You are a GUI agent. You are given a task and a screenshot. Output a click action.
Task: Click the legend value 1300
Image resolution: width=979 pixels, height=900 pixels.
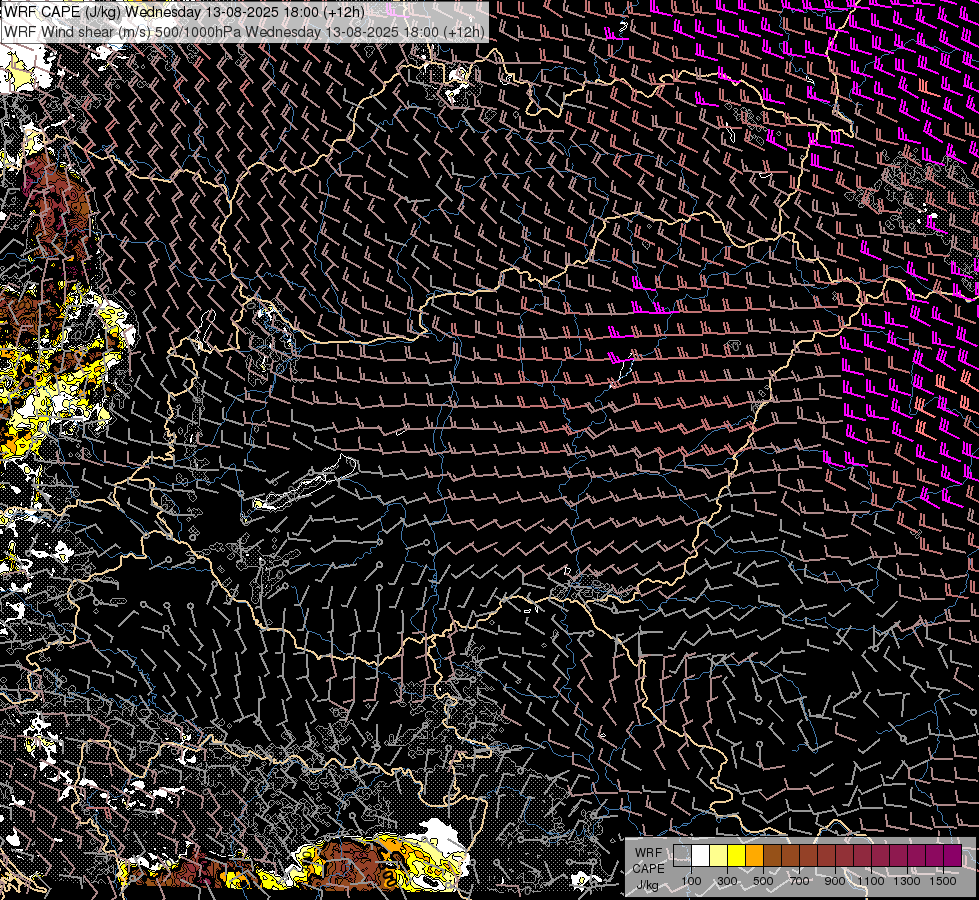[x=907, y=881]
